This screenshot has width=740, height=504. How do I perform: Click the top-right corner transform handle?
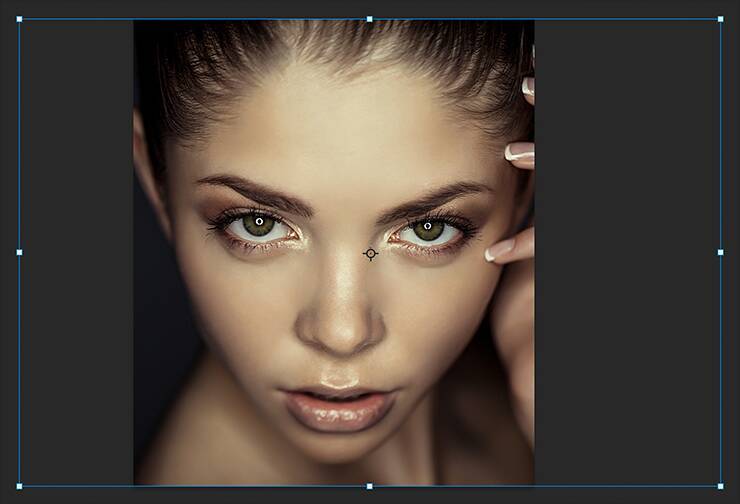tap(721, 19)
